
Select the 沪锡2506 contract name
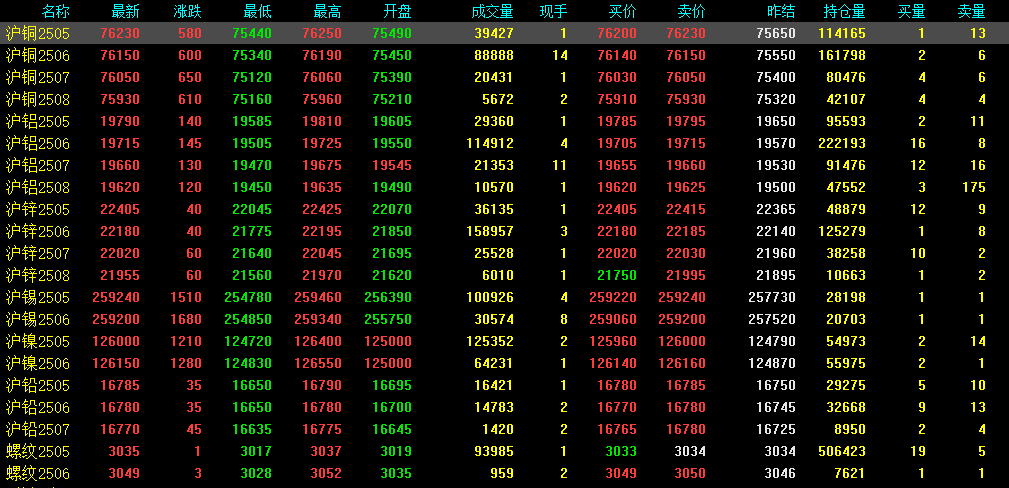[37, 319]
